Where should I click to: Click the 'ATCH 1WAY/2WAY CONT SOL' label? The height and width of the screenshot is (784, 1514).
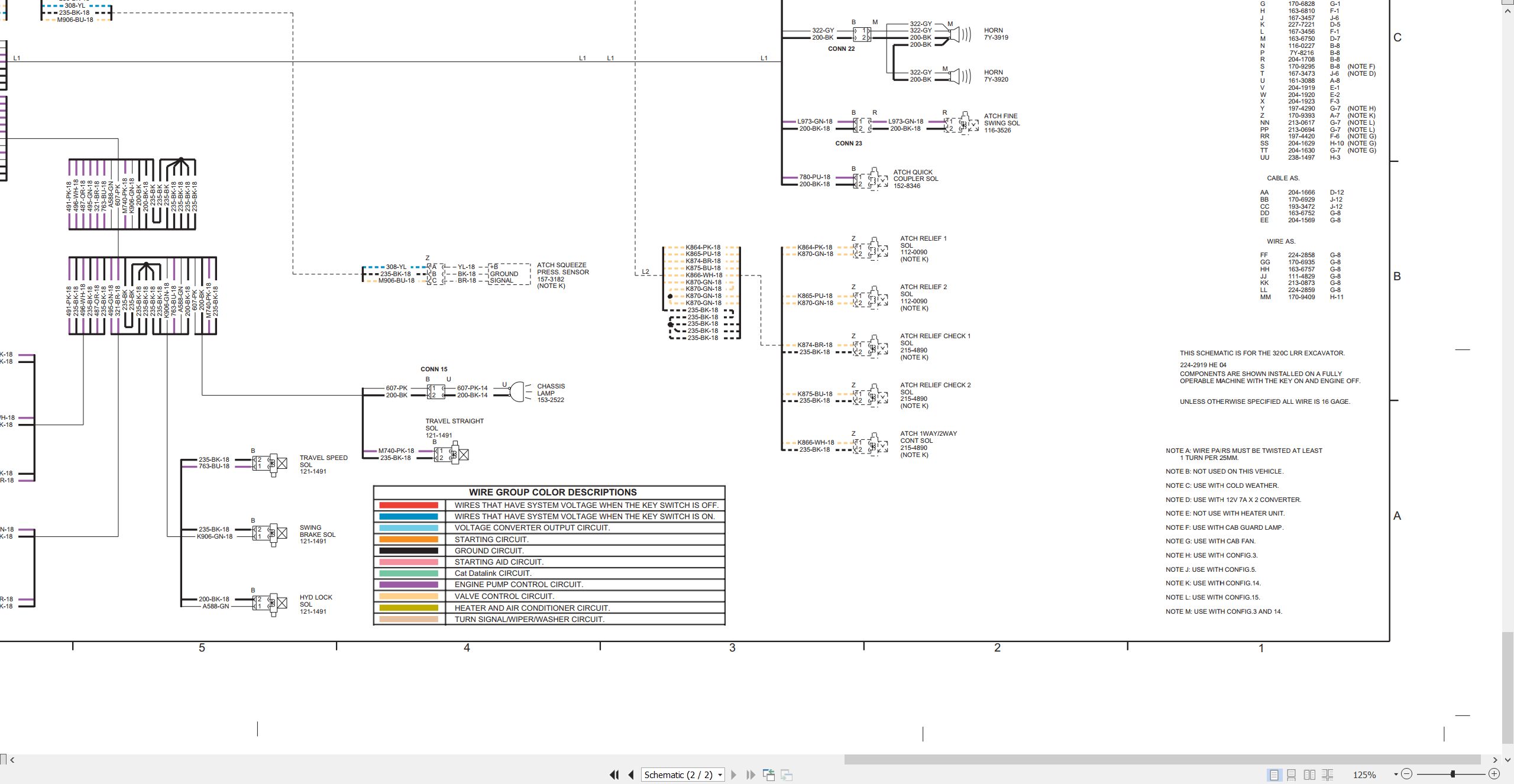tap(929, 438)
